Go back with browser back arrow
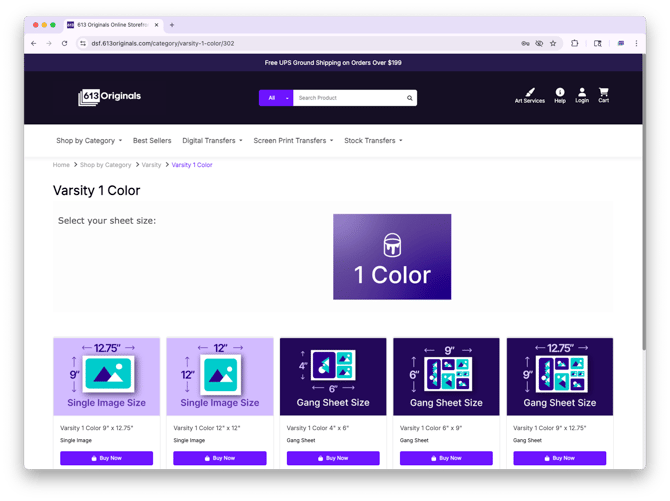Screen dimensions: 670x501 point(34,43)
